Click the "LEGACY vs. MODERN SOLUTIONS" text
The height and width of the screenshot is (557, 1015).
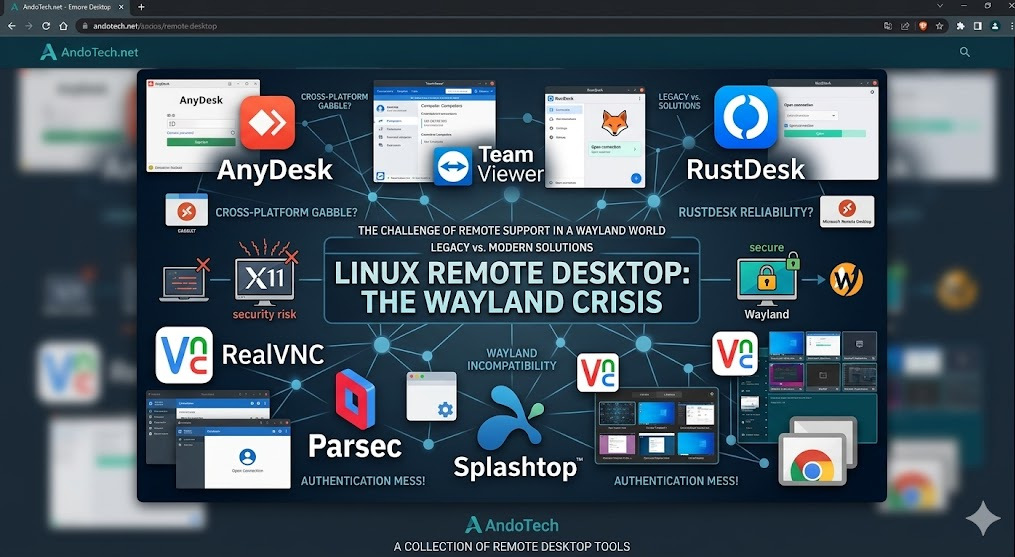[511, 247]
